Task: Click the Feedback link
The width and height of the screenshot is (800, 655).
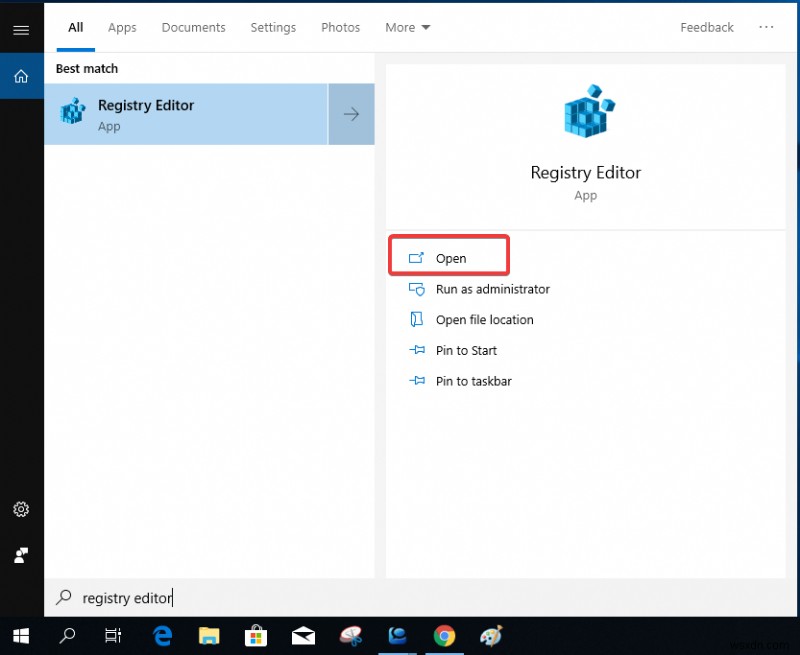Action: coord(706,27)
